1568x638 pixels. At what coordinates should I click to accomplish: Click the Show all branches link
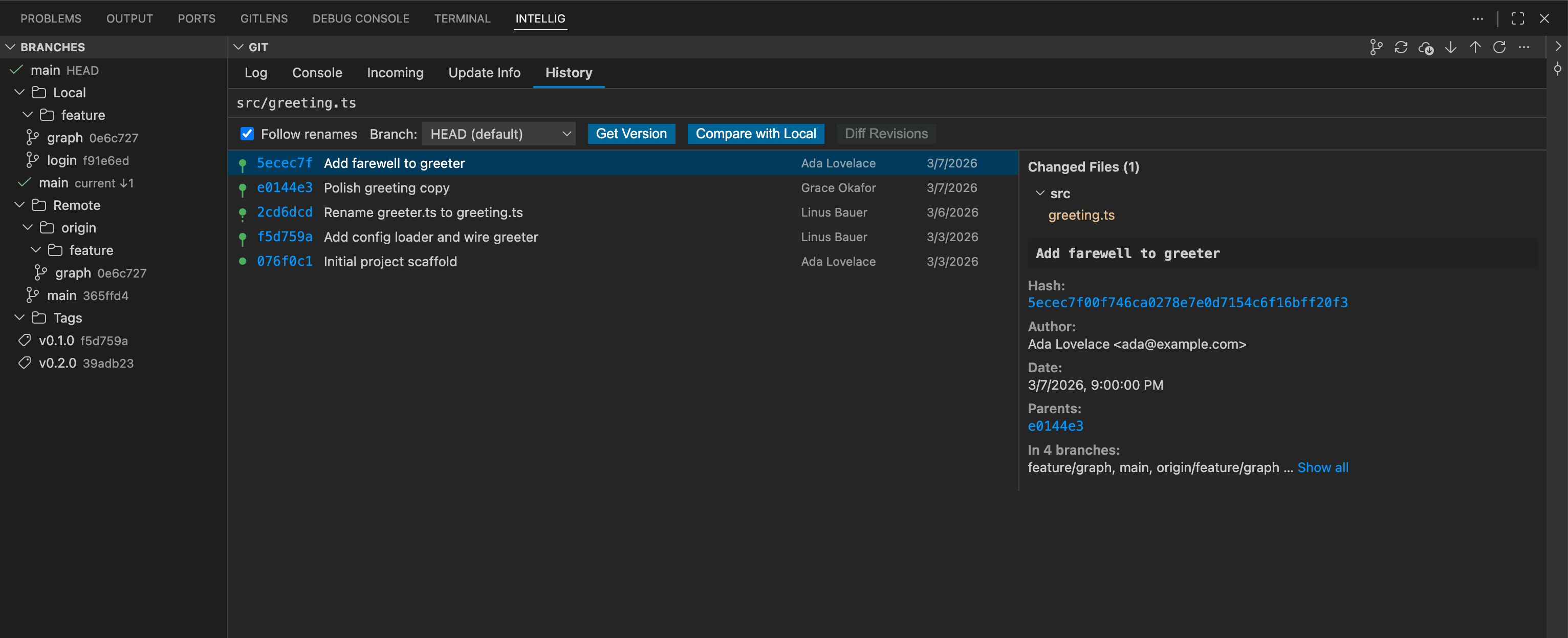pos(1323,467)
